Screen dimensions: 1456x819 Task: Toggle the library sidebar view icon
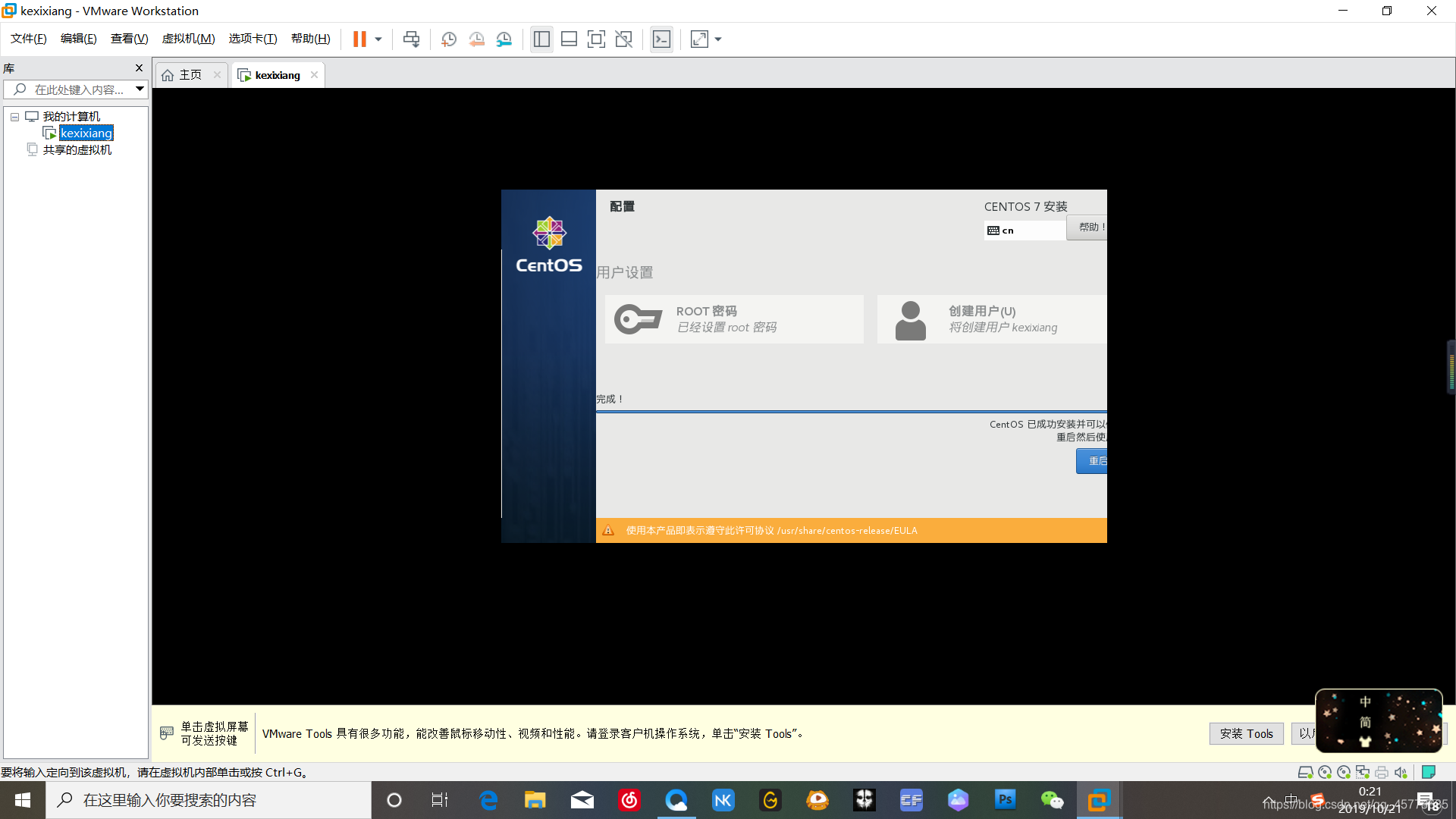pyautogui.click(x=541, y=39)
